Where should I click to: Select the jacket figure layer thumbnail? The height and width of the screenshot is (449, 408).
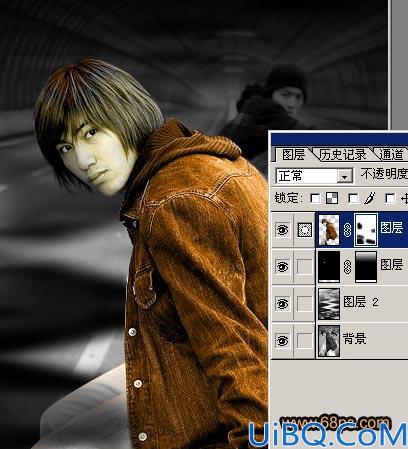(x=329, y=230)
